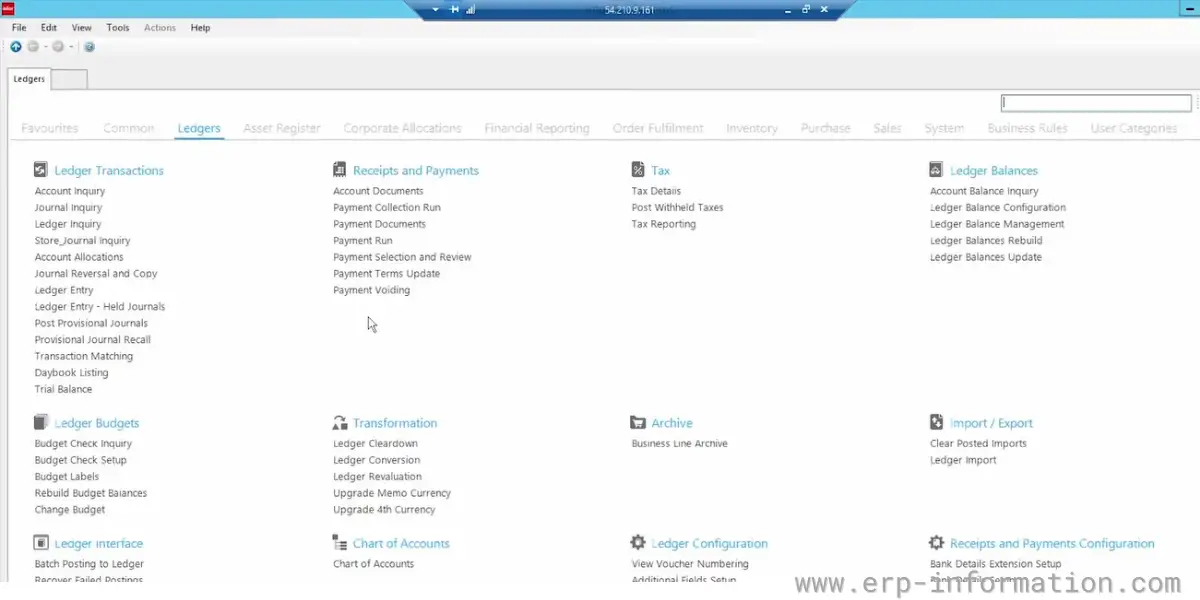
Task: Click the Ledger Budgets icon
Action: pyautogui.click(x=41, y=423)
